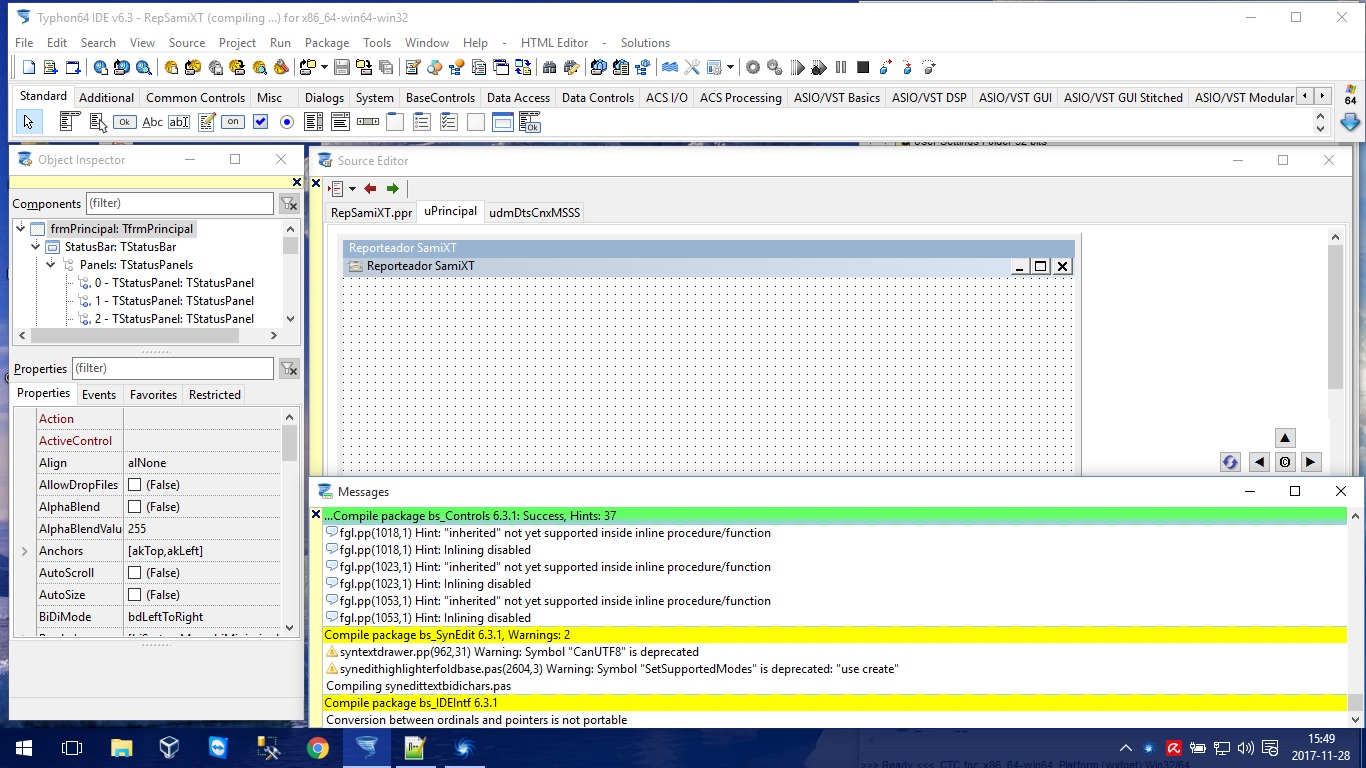Expand the Anchors property row
Screen dimensions: 1366x768
coord(25,551)
